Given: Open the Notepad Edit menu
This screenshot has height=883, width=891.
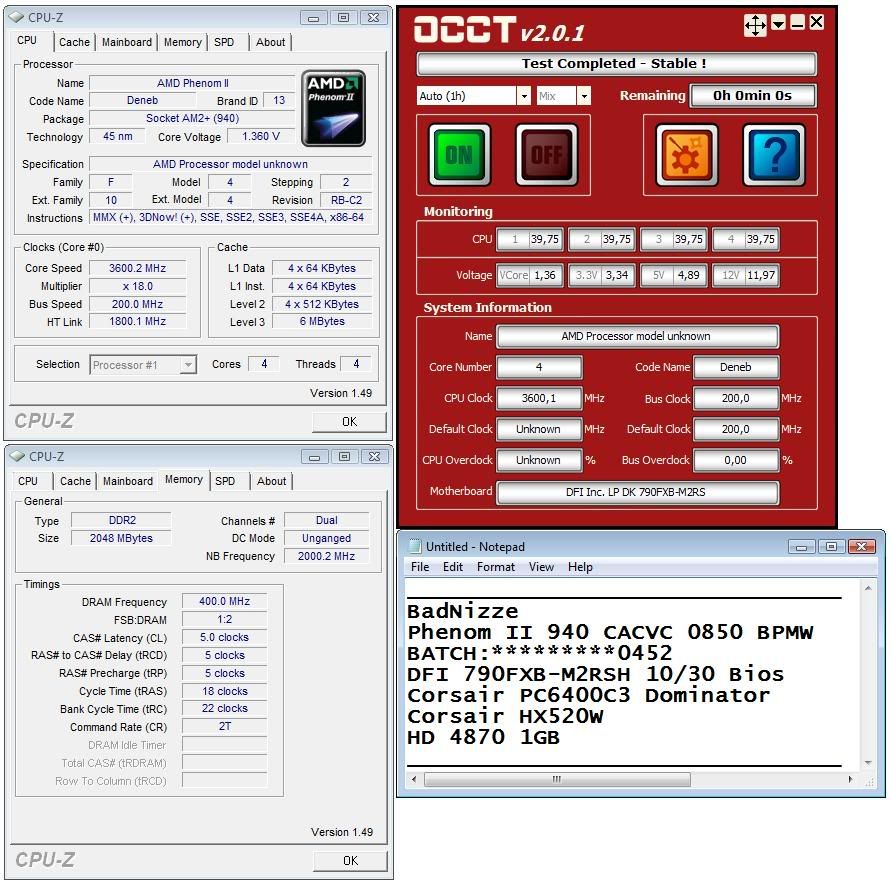Looking at the screenshot, I should (x=453, y=567).
